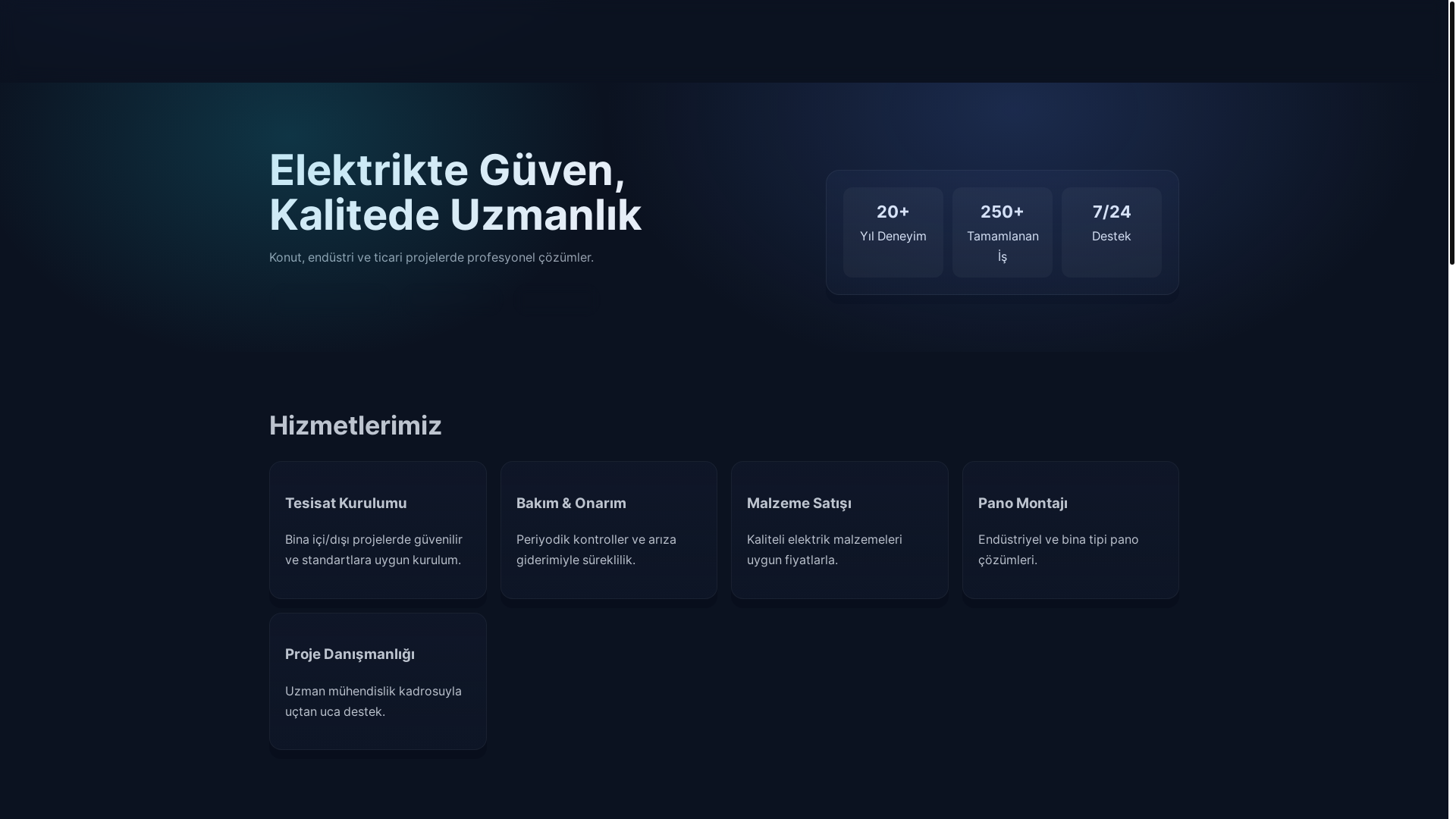
Task: Open the Bakım & Onarım service card
Action: [x=609, y=530]
